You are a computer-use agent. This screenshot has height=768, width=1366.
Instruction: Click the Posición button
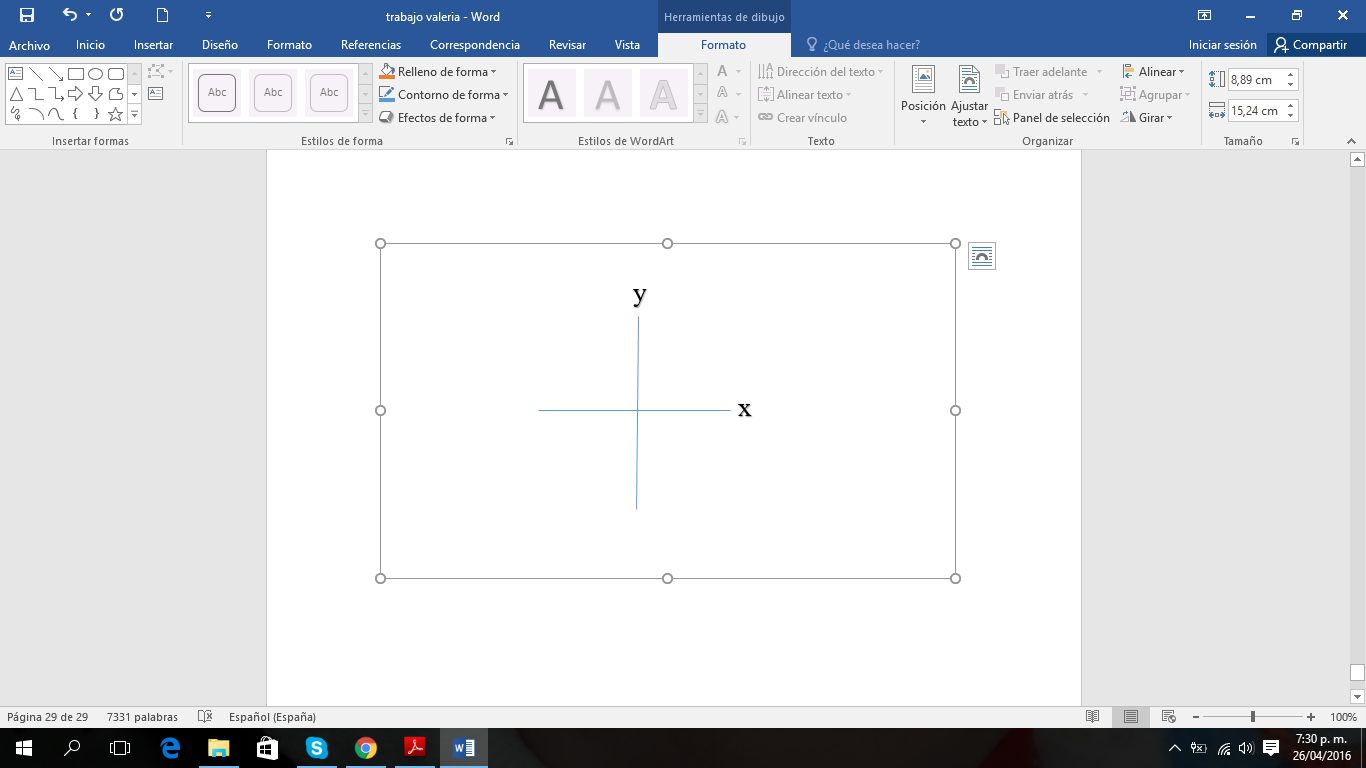922,97
